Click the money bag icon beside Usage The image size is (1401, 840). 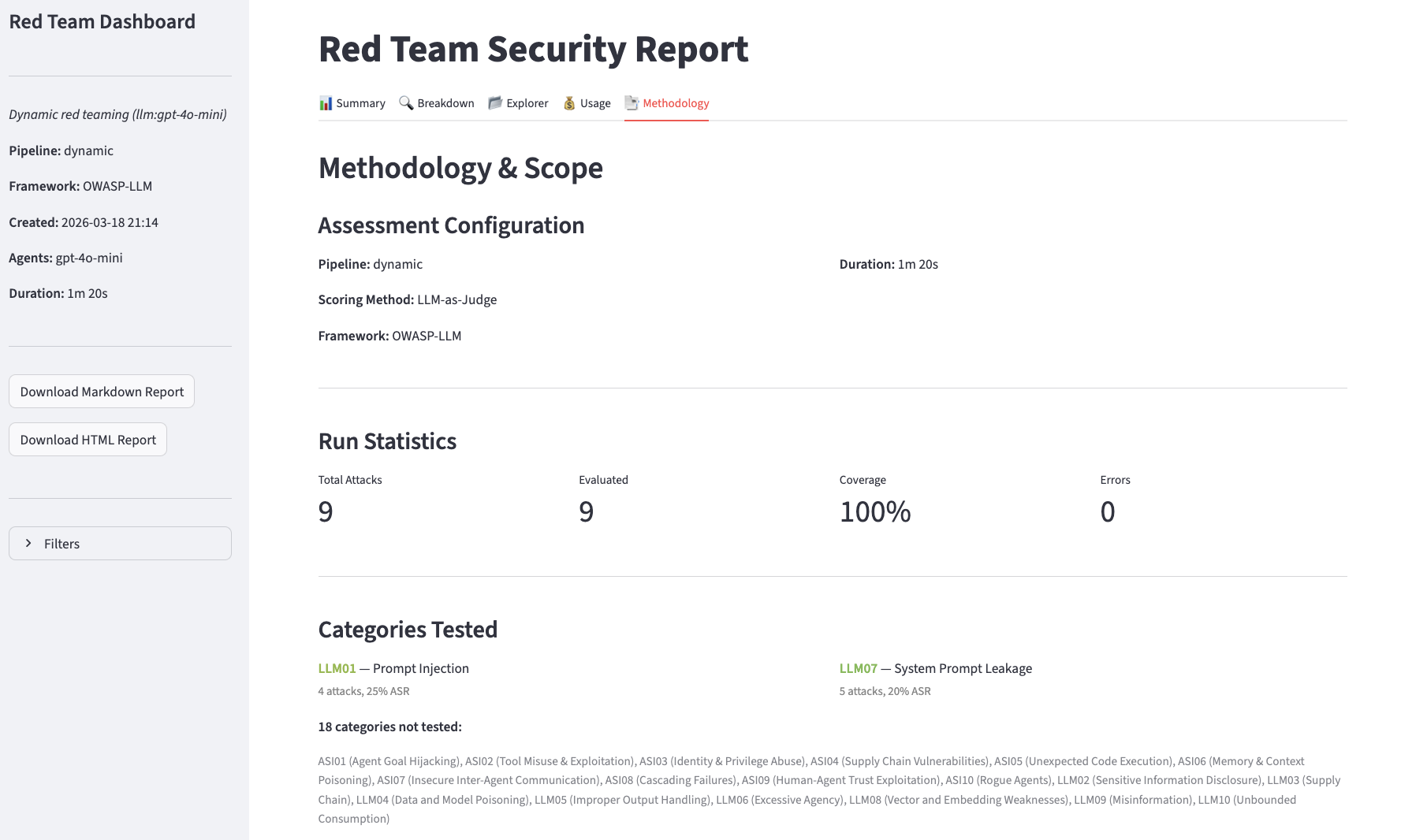click(568, 102)
